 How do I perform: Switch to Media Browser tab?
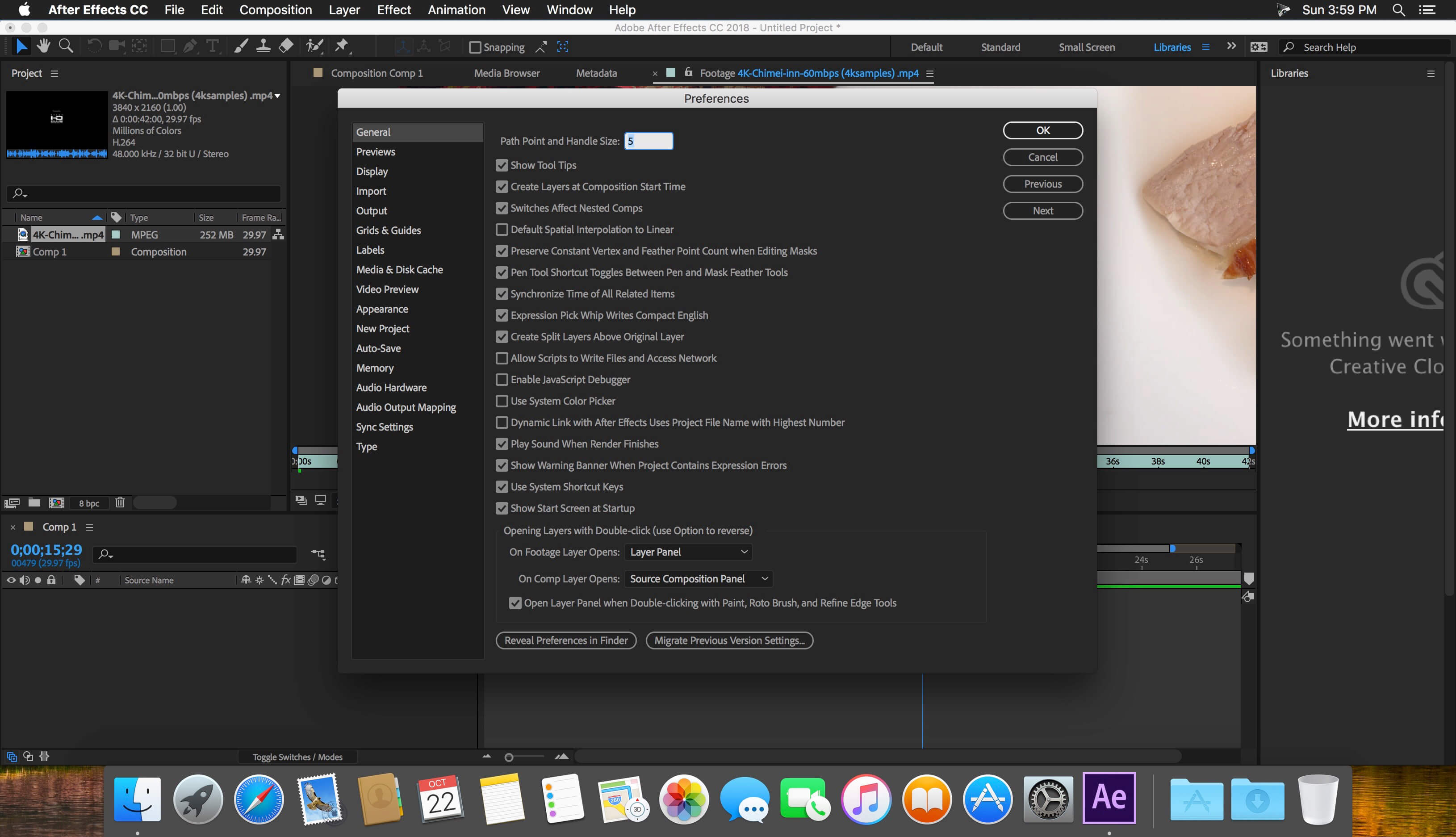point(506,72)
